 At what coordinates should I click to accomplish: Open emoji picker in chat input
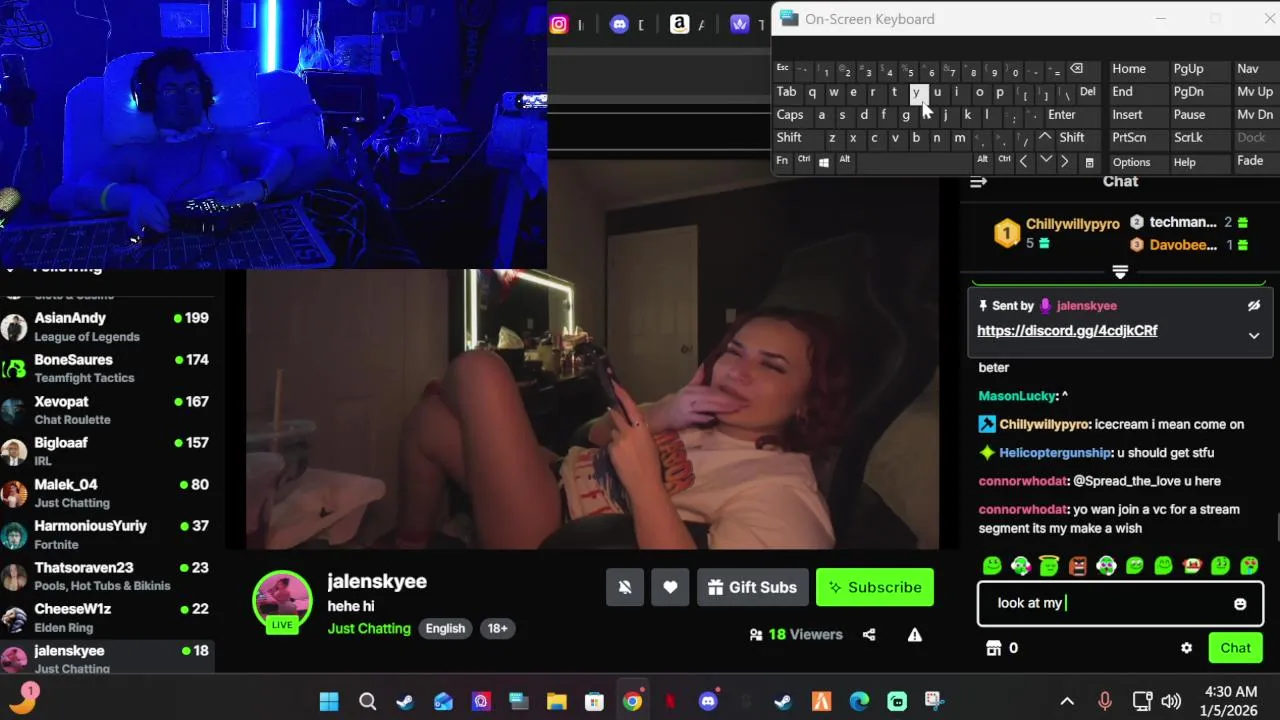pos(1240,603)
